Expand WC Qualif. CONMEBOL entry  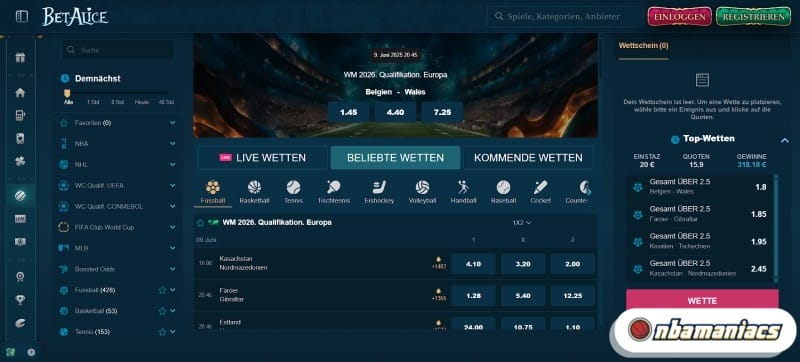point(172,206)
